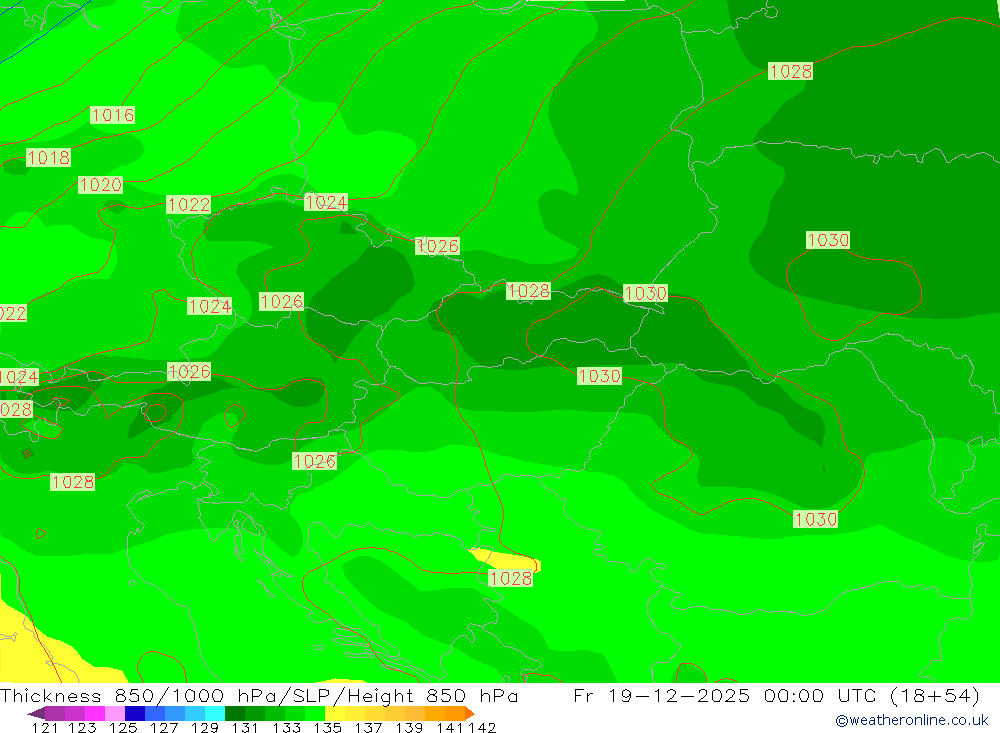1000x733 pixels.
Task: Click the legend value 131
Action: [244, 727]
